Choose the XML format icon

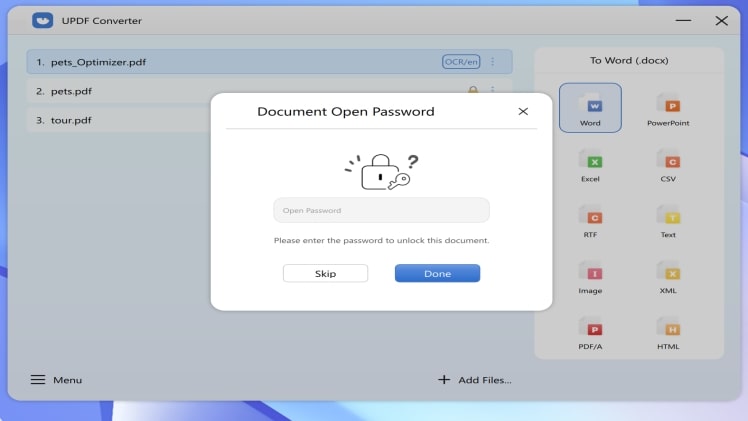click(x=668, y=274)
